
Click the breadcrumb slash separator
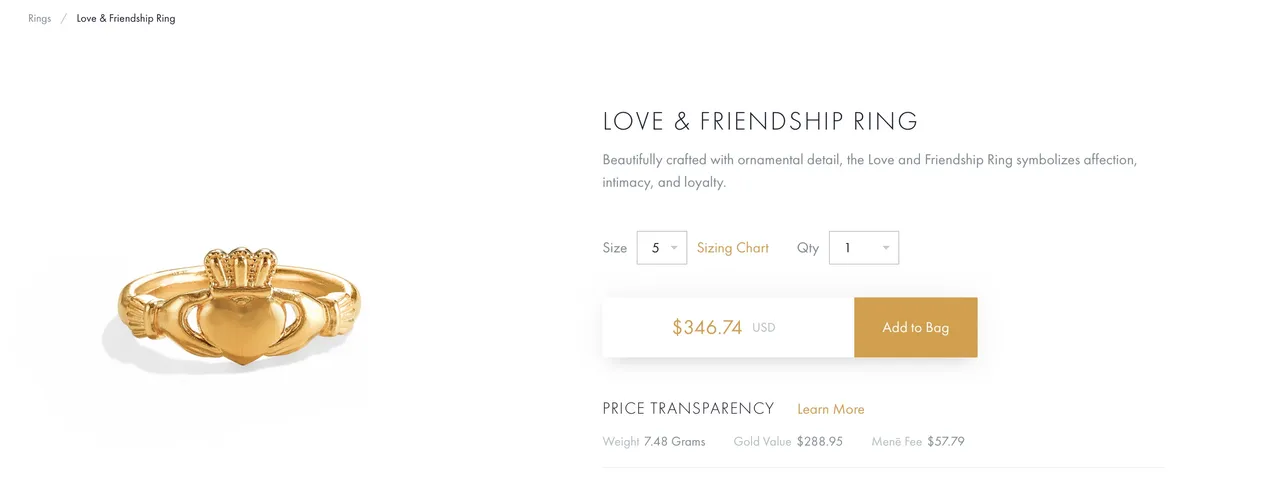click(64, 18)
